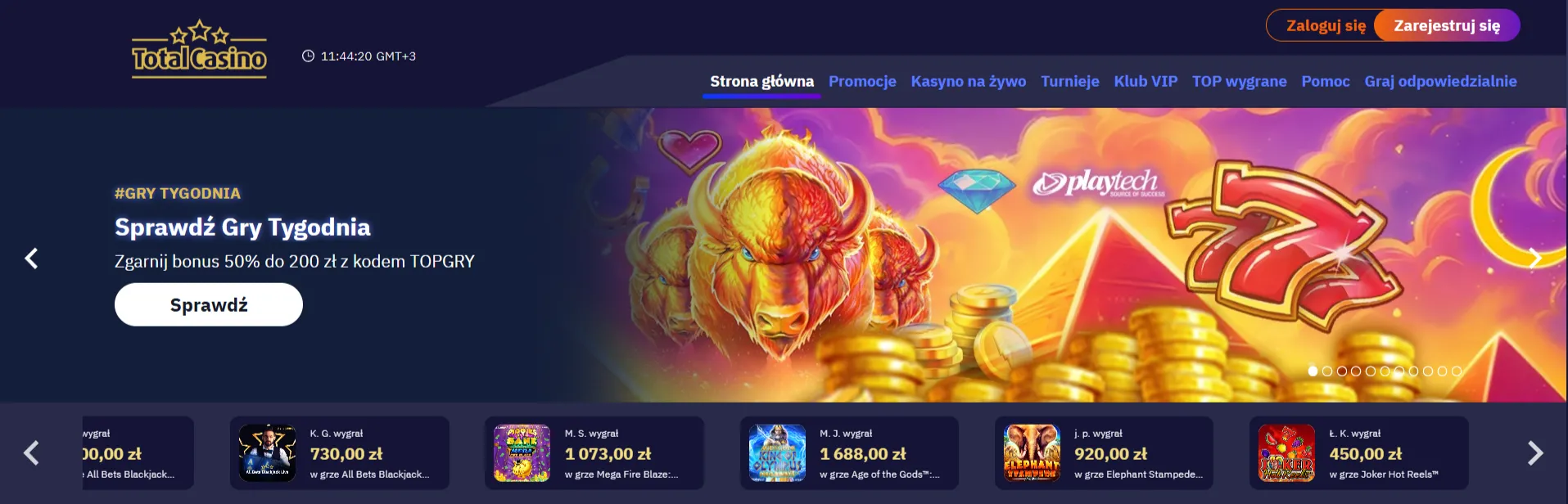This screenshot has width=1568, height=504.
Task: Click the Zarejestruj się button
Action: click(x=1447, y=25)
